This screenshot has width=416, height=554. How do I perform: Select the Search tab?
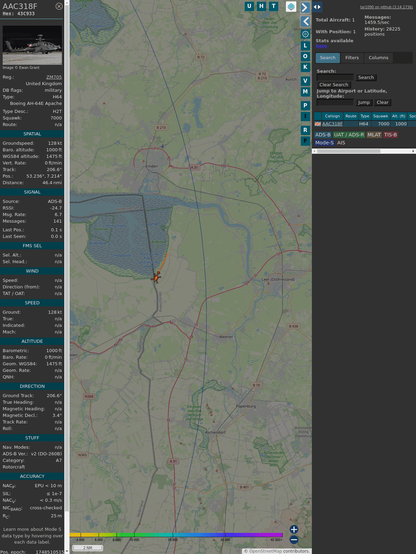pos(328,58)
